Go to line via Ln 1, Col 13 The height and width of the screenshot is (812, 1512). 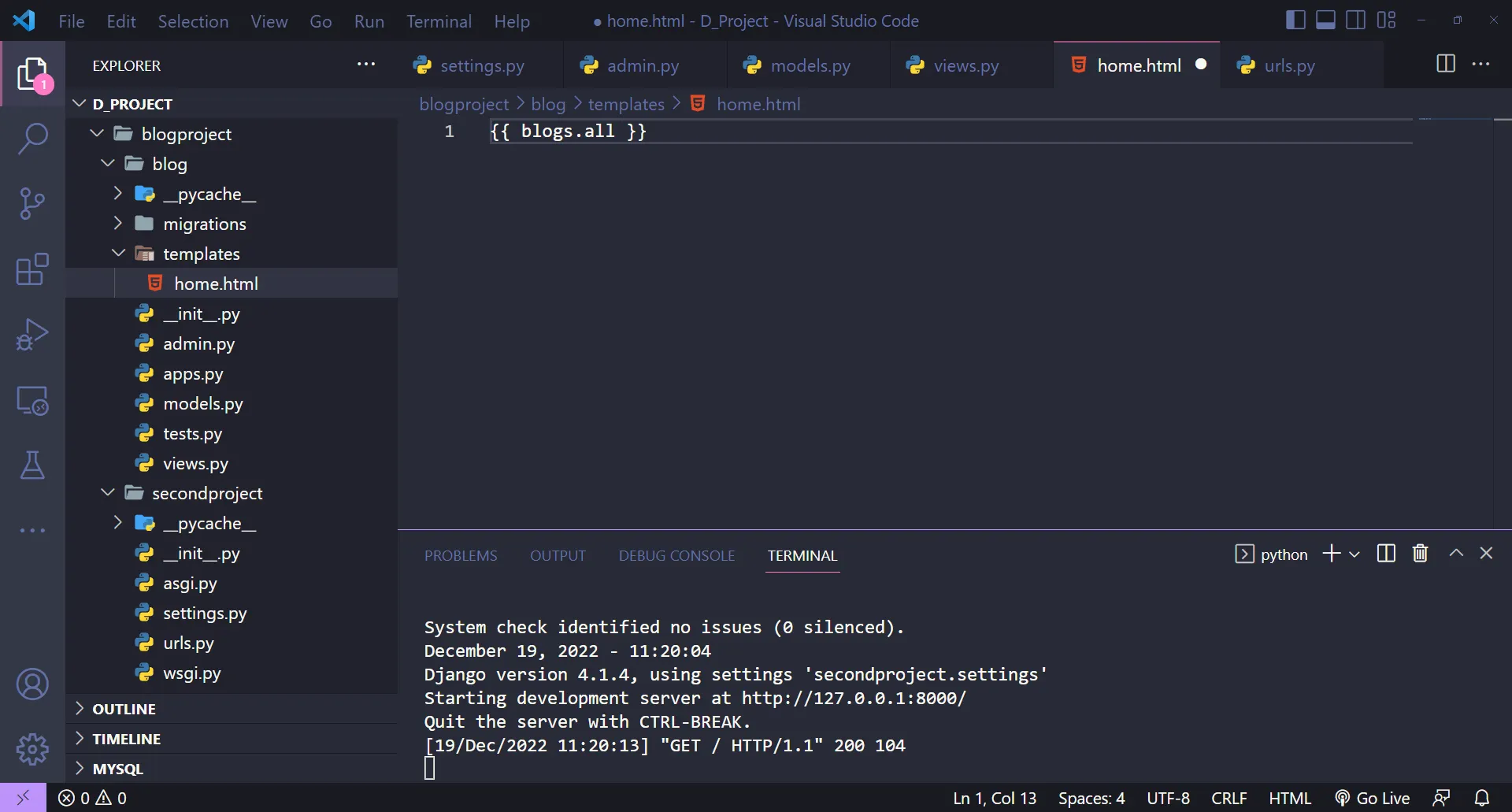[x=995, y=798]
